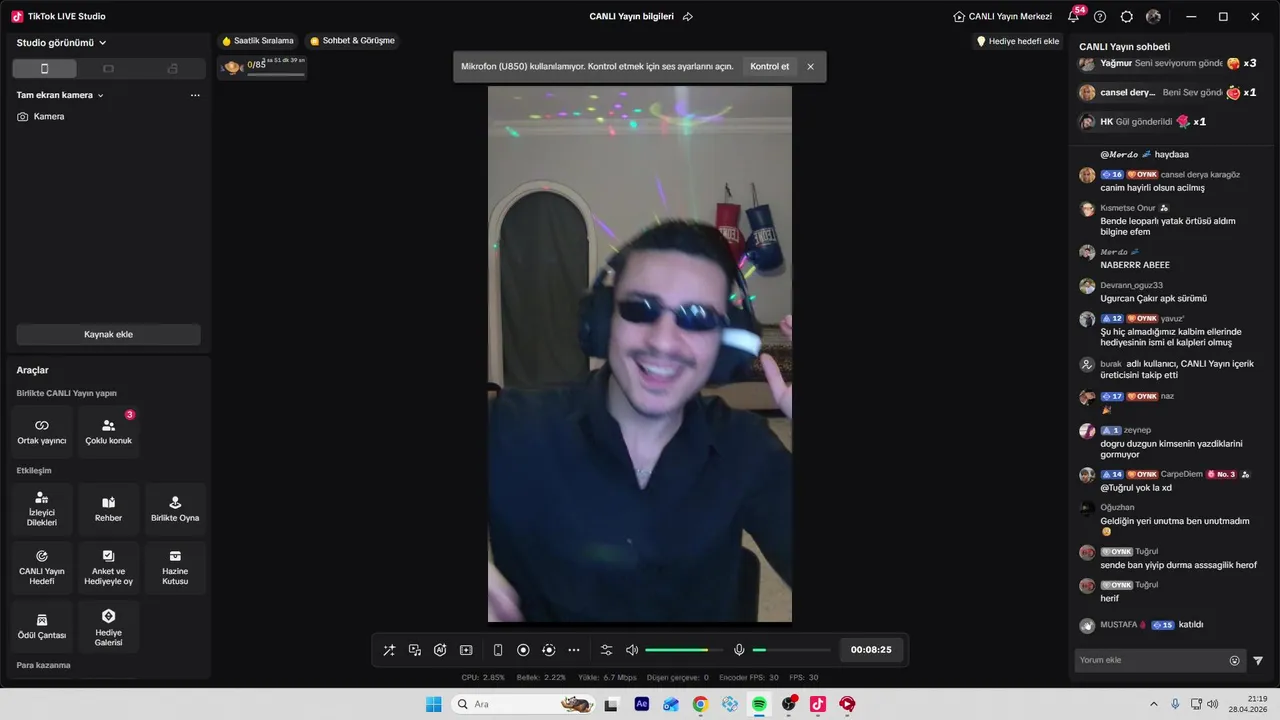Mute the microphone icon

(x=739, y=650)
